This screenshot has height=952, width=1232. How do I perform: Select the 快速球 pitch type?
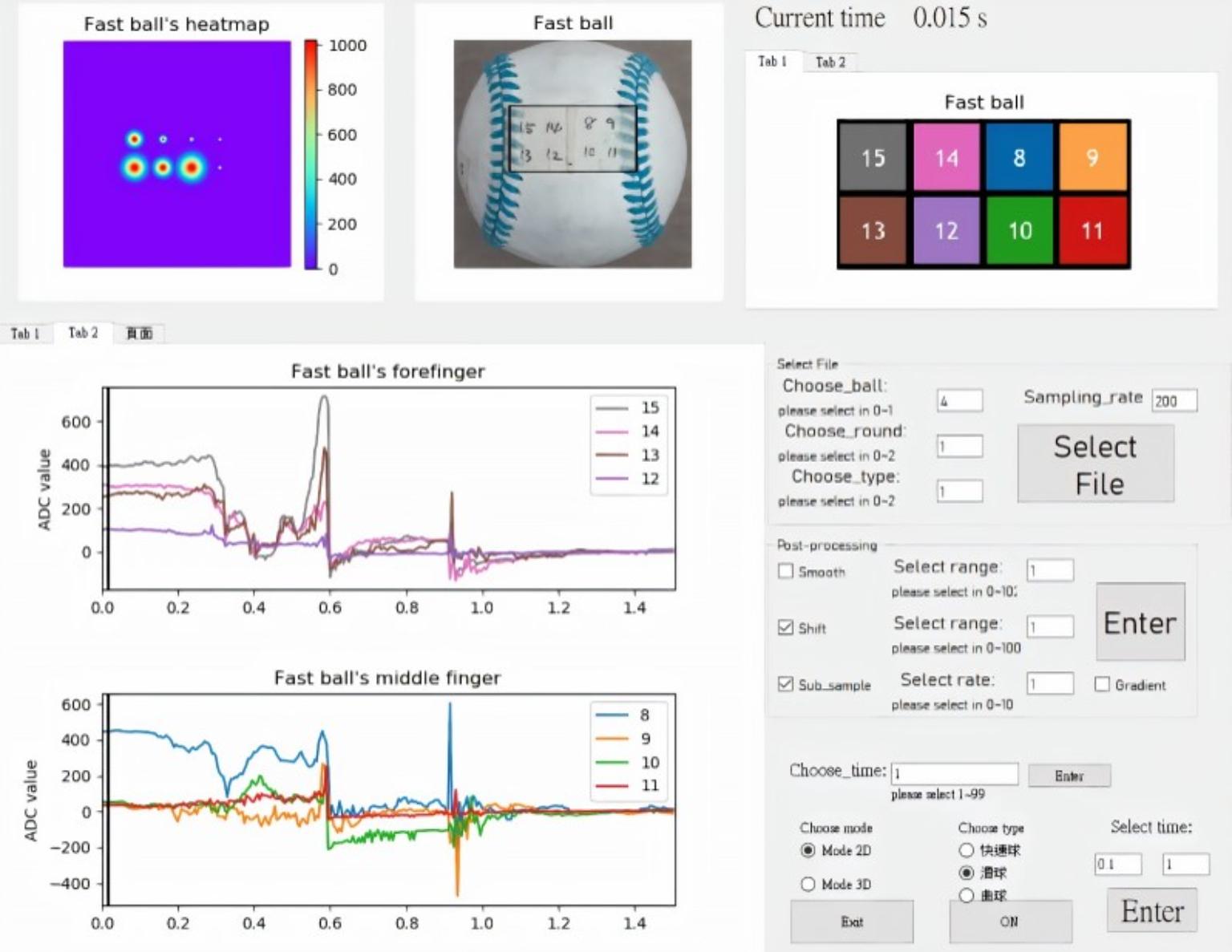967,850
